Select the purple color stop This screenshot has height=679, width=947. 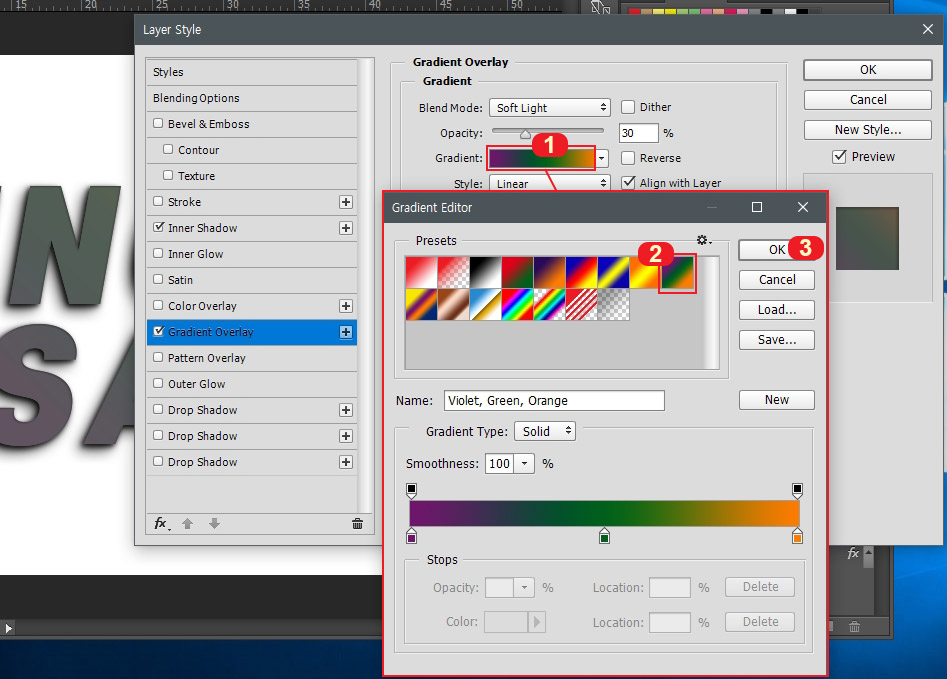pos(412,536)
